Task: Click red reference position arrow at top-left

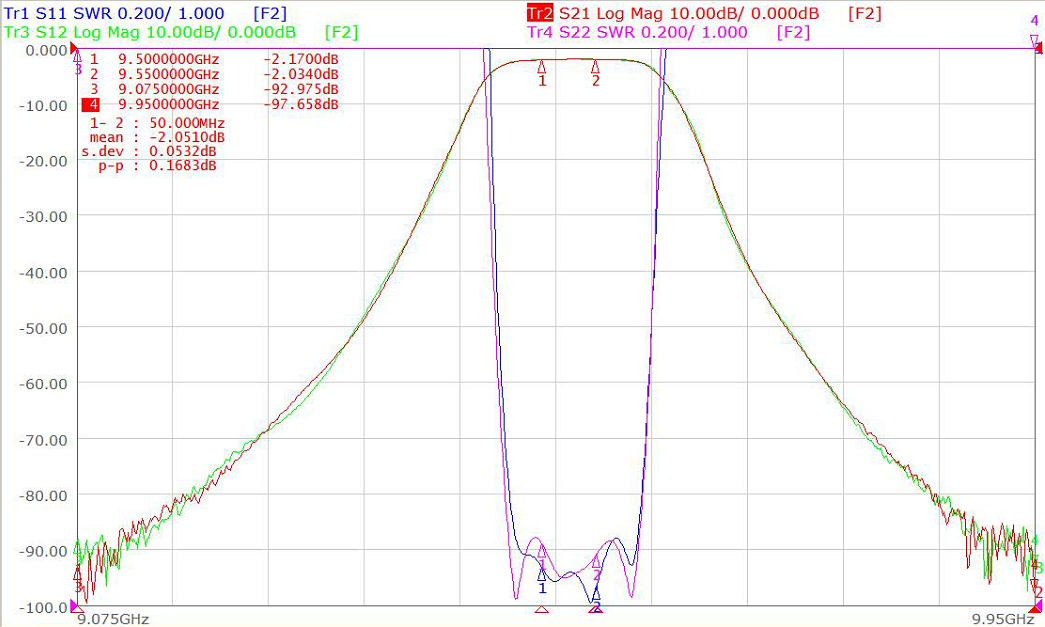Action: [x=74, y=49]
